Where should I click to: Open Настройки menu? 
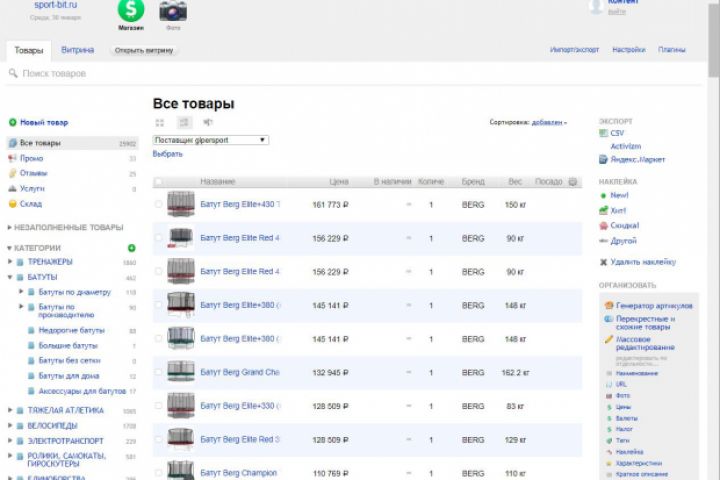click(629, 50)
